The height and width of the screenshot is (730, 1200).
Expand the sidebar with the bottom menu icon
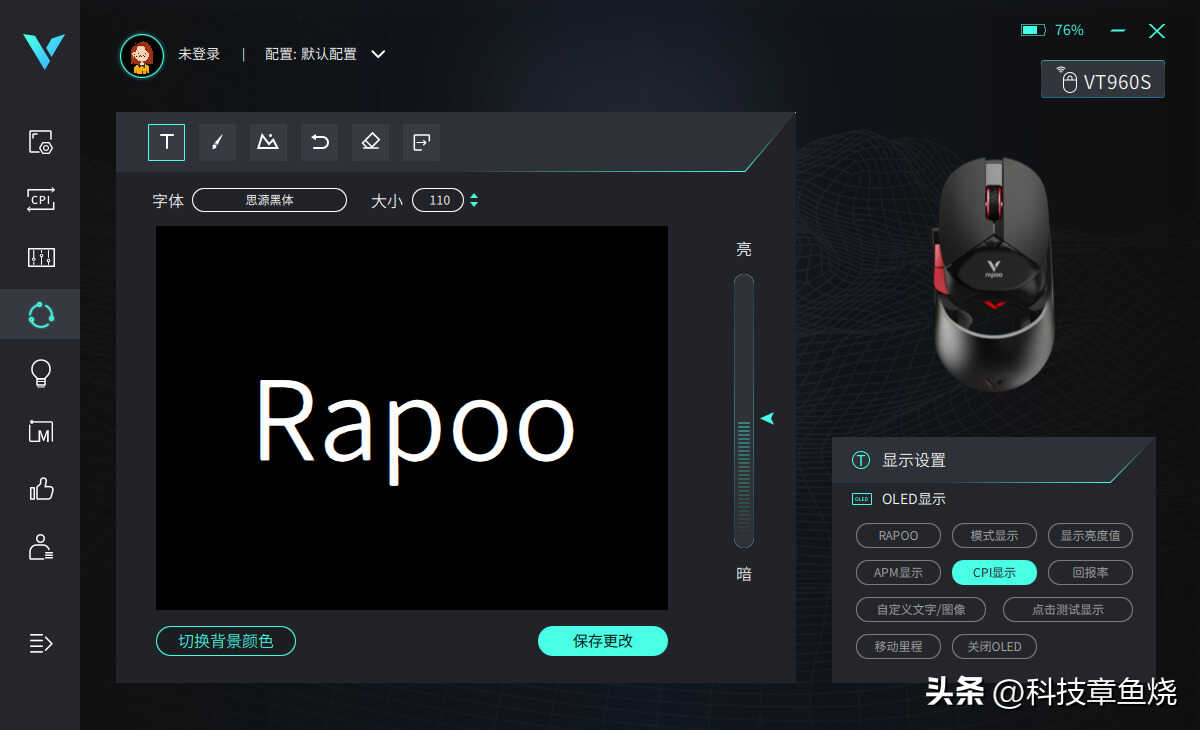point(41,643)
